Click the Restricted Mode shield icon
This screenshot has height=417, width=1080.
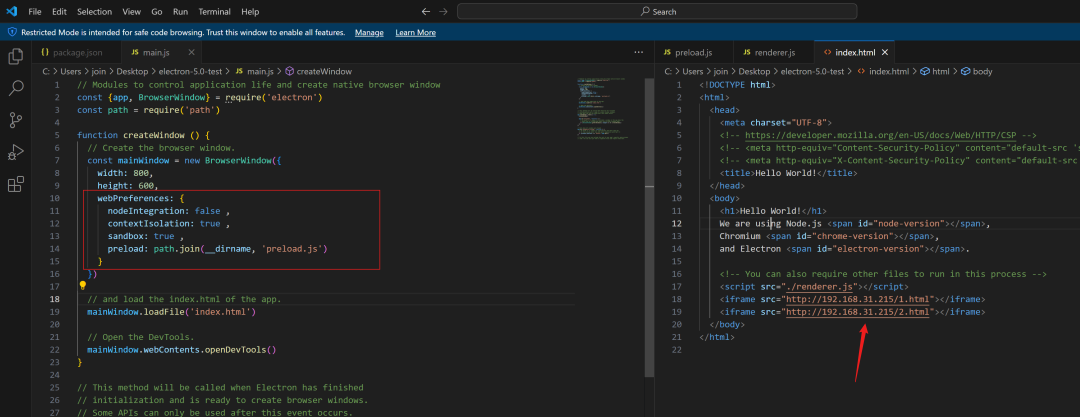pos(12,32)
